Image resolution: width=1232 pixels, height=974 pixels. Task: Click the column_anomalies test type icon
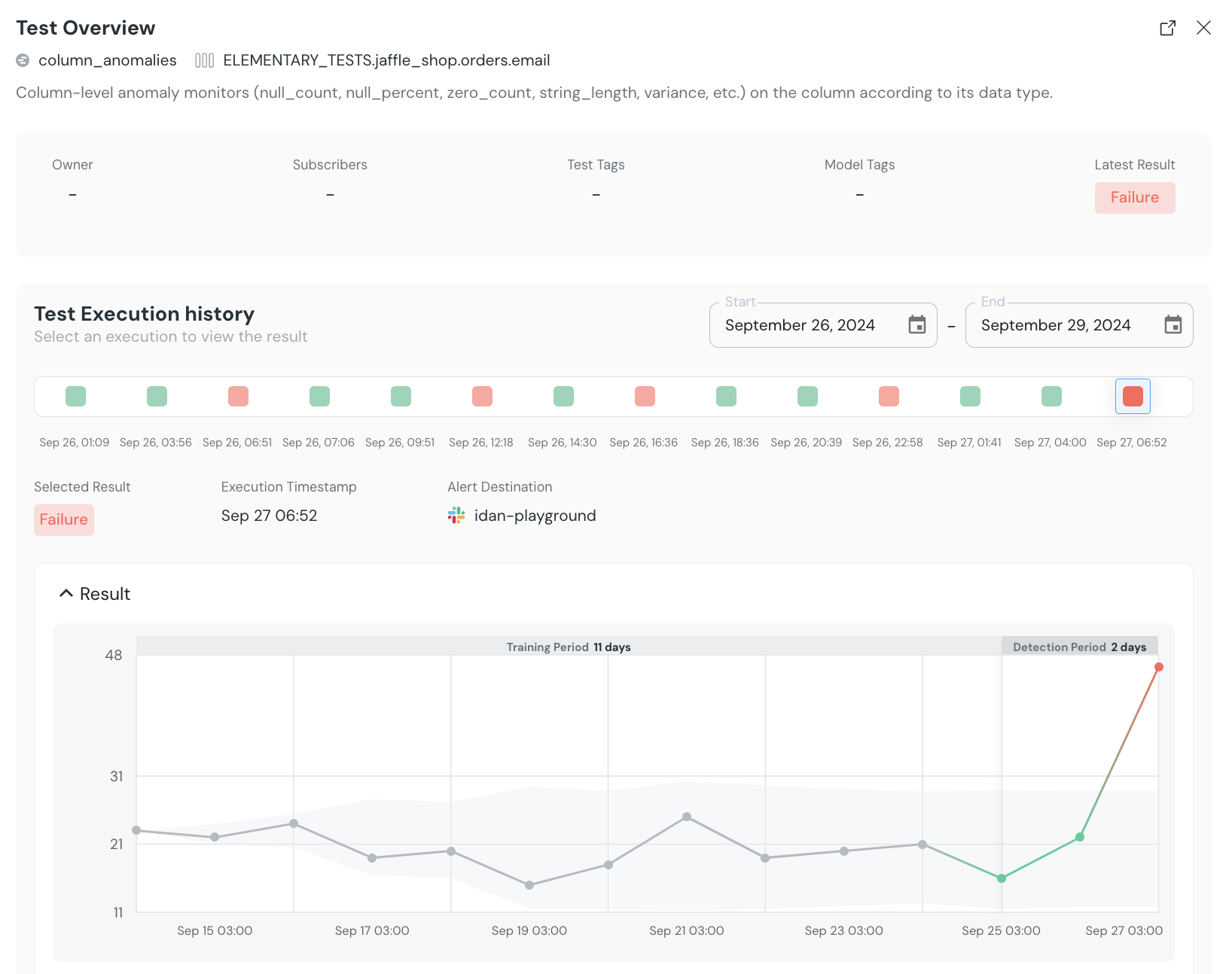23,60
